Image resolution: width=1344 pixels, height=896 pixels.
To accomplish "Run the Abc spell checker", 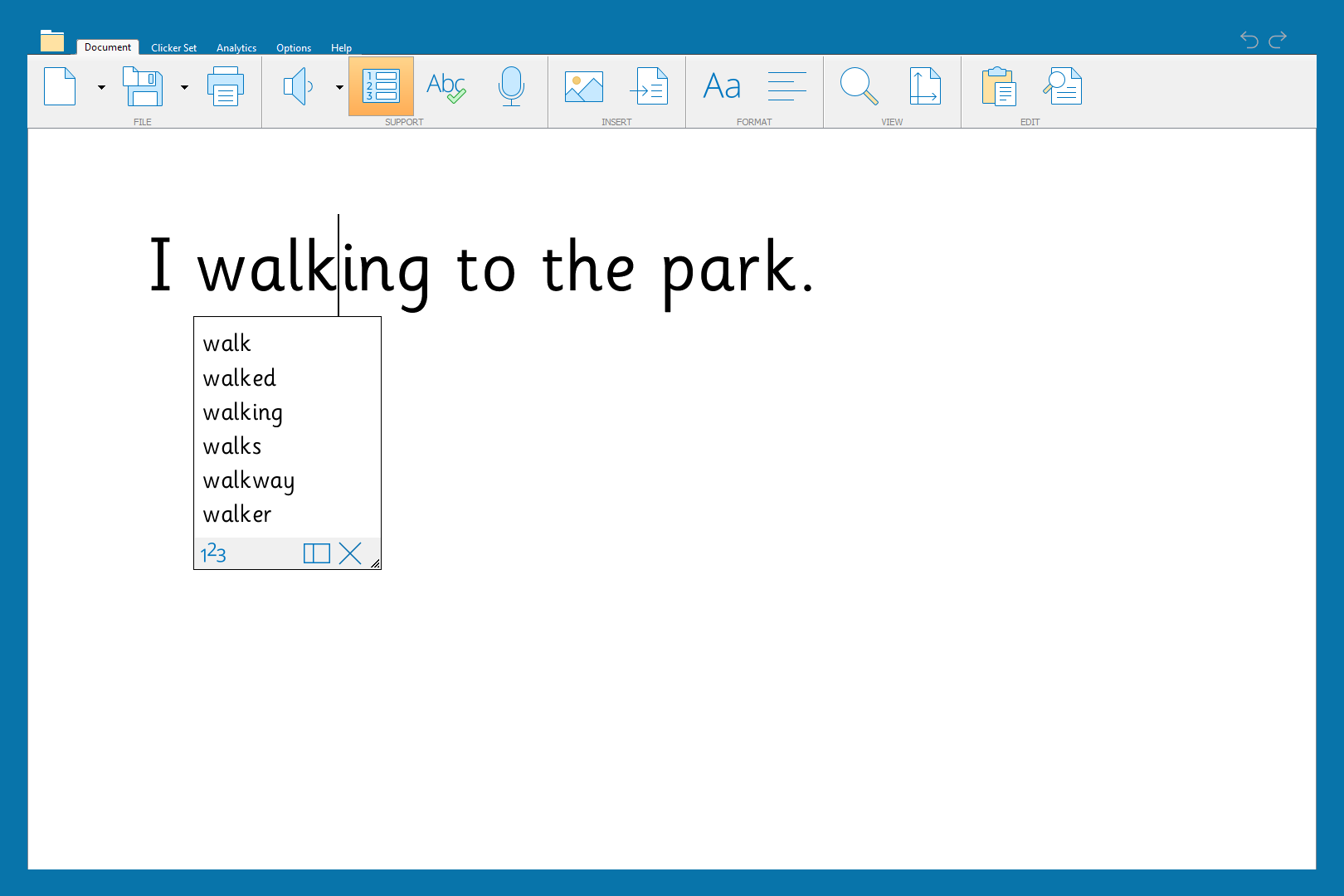I will [x=446, y=86].
